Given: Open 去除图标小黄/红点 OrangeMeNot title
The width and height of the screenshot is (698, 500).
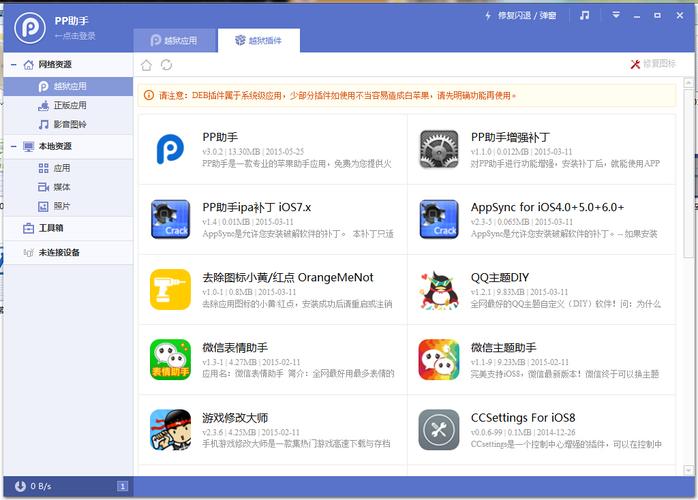Looking at the screenshot, I should pos(288,277).
